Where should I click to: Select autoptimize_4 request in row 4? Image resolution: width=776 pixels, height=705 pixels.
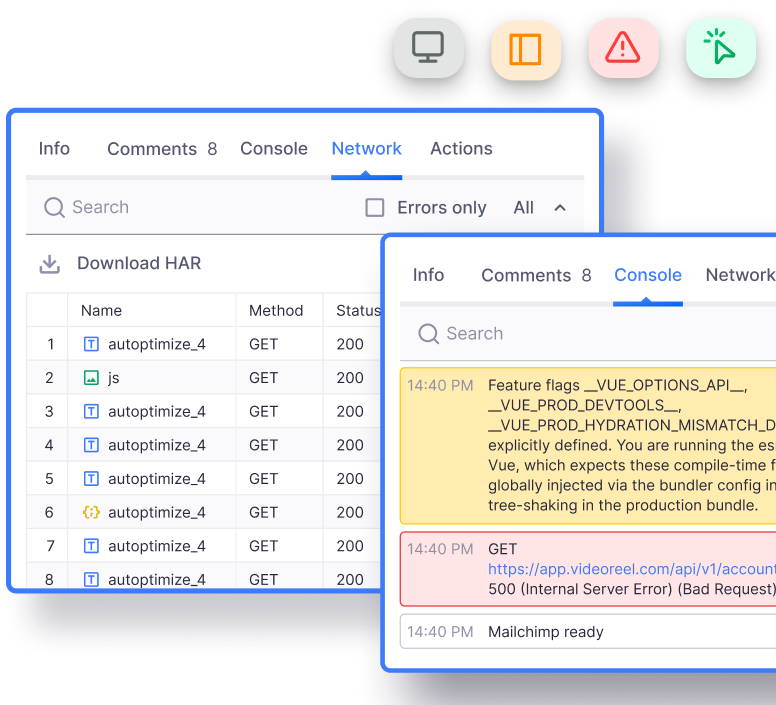(156, 445)
